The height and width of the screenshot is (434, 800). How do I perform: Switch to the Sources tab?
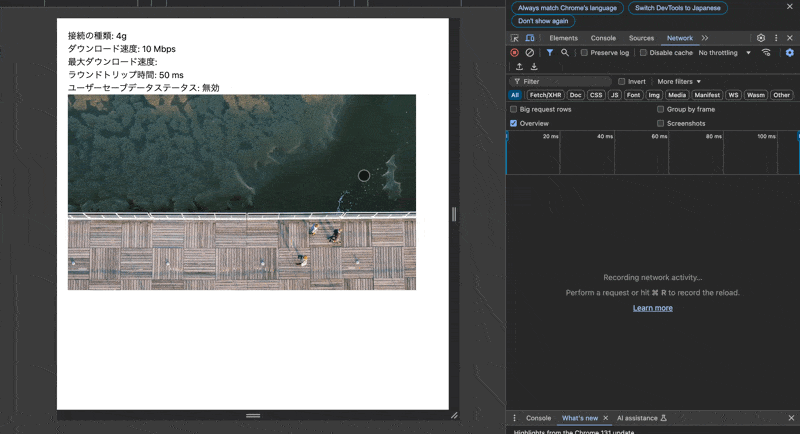pyautogui.click(x=641, y=38)
